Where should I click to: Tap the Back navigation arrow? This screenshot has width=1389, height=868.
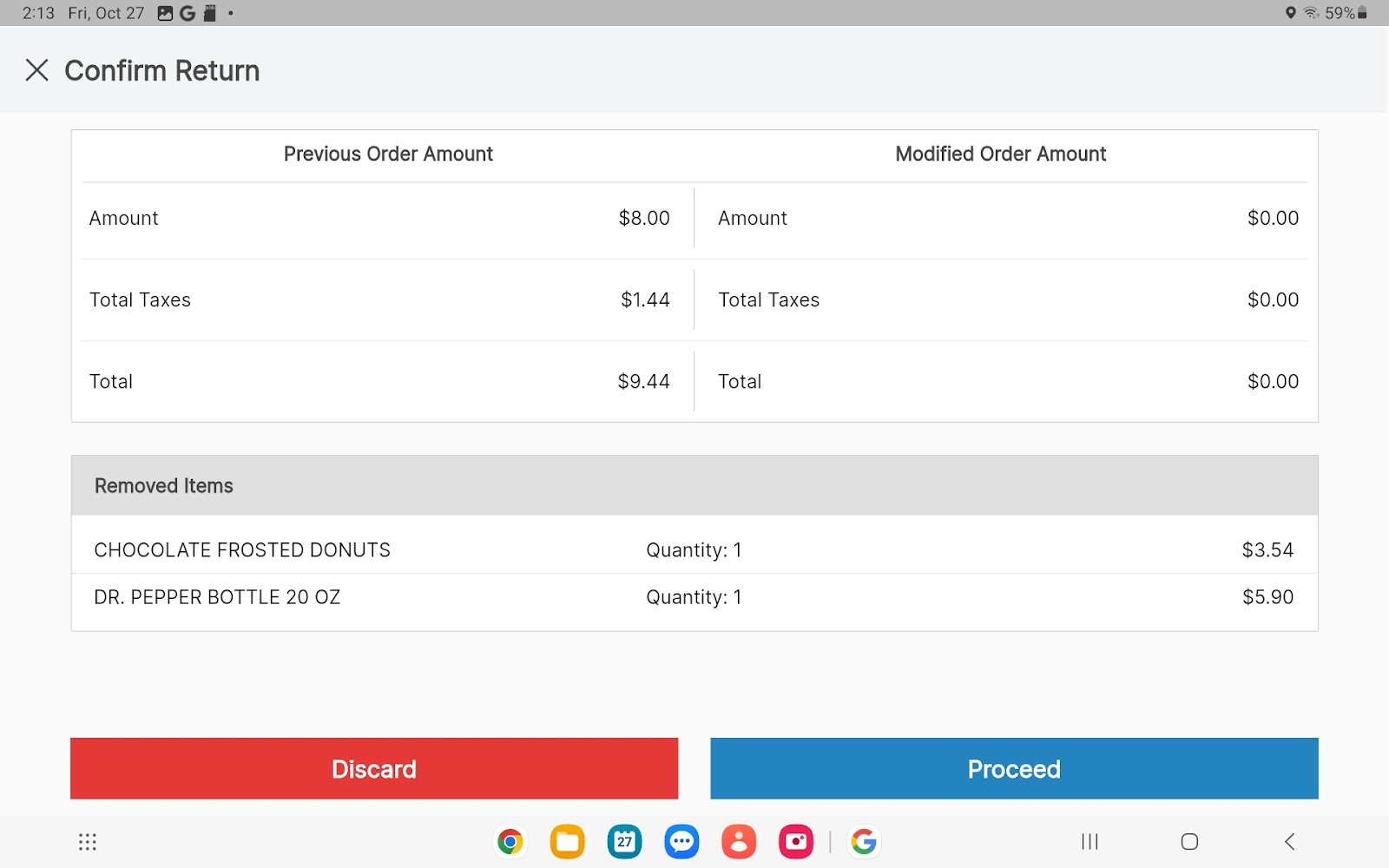click(1289, 841)
